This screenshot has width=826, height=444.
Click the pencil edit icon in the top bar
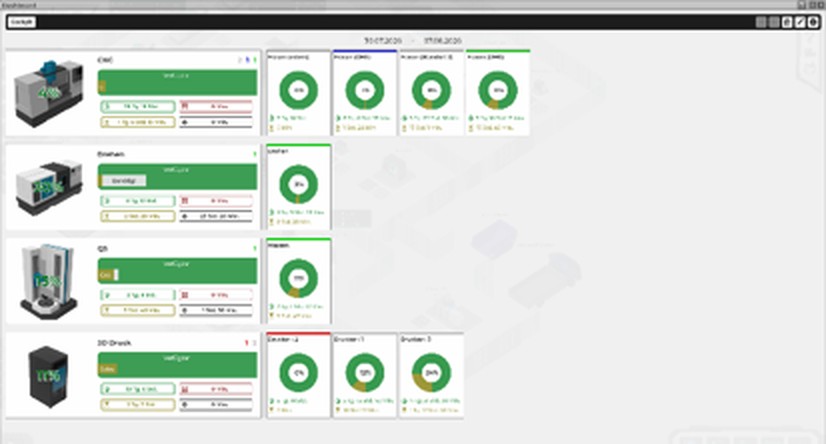pos(800,22)
